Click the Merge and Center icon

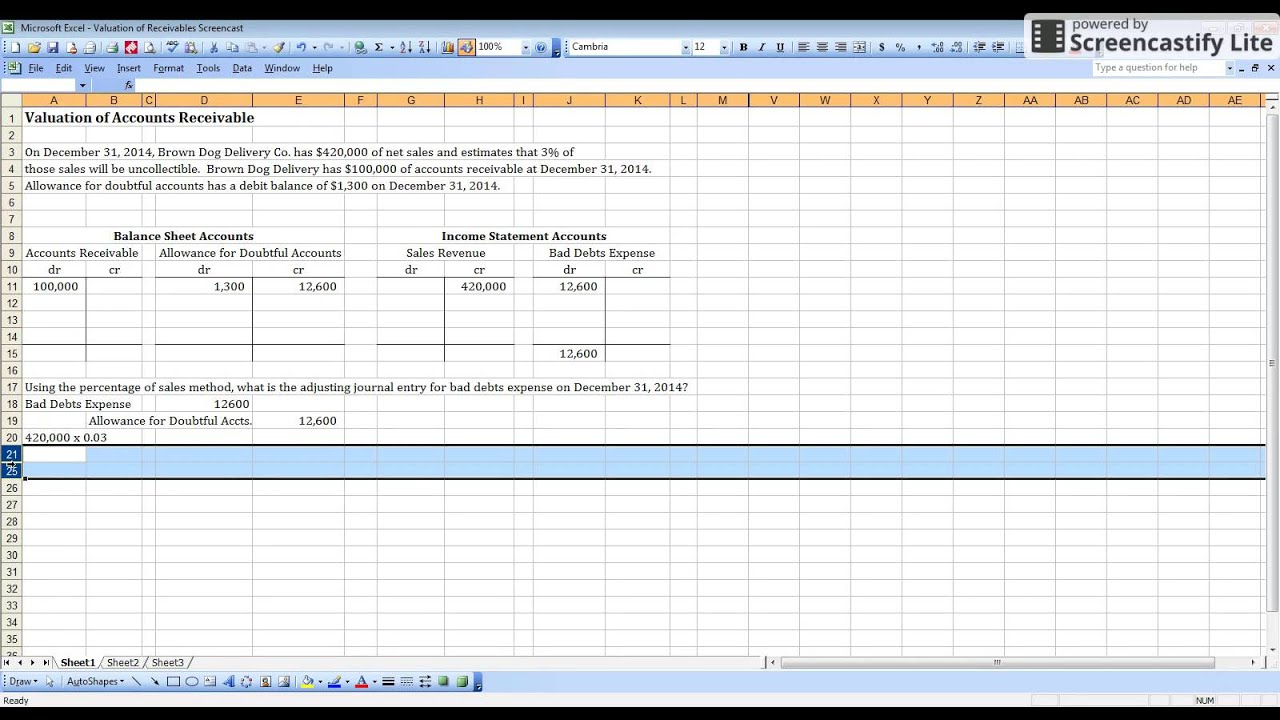pyautogui.click(x=859, y=47)
